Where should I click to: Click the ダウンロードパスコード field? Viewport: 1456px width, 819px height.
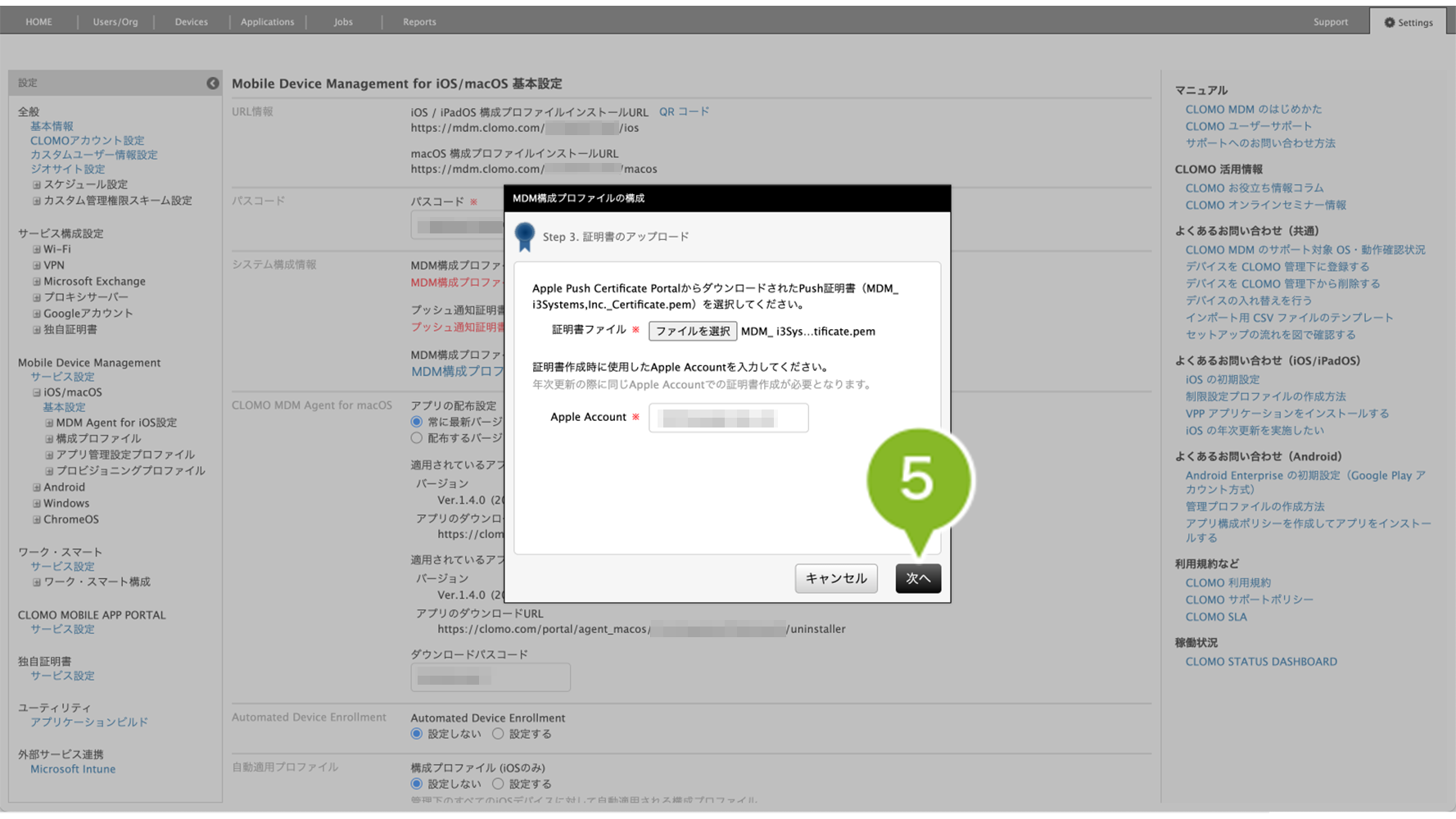pos(491,677)
